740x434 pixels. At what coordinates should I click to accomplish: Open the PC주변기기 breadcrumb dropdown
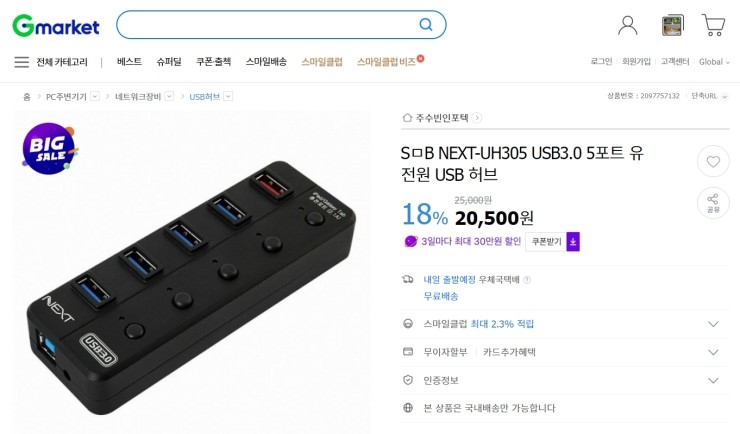point(95,96)
